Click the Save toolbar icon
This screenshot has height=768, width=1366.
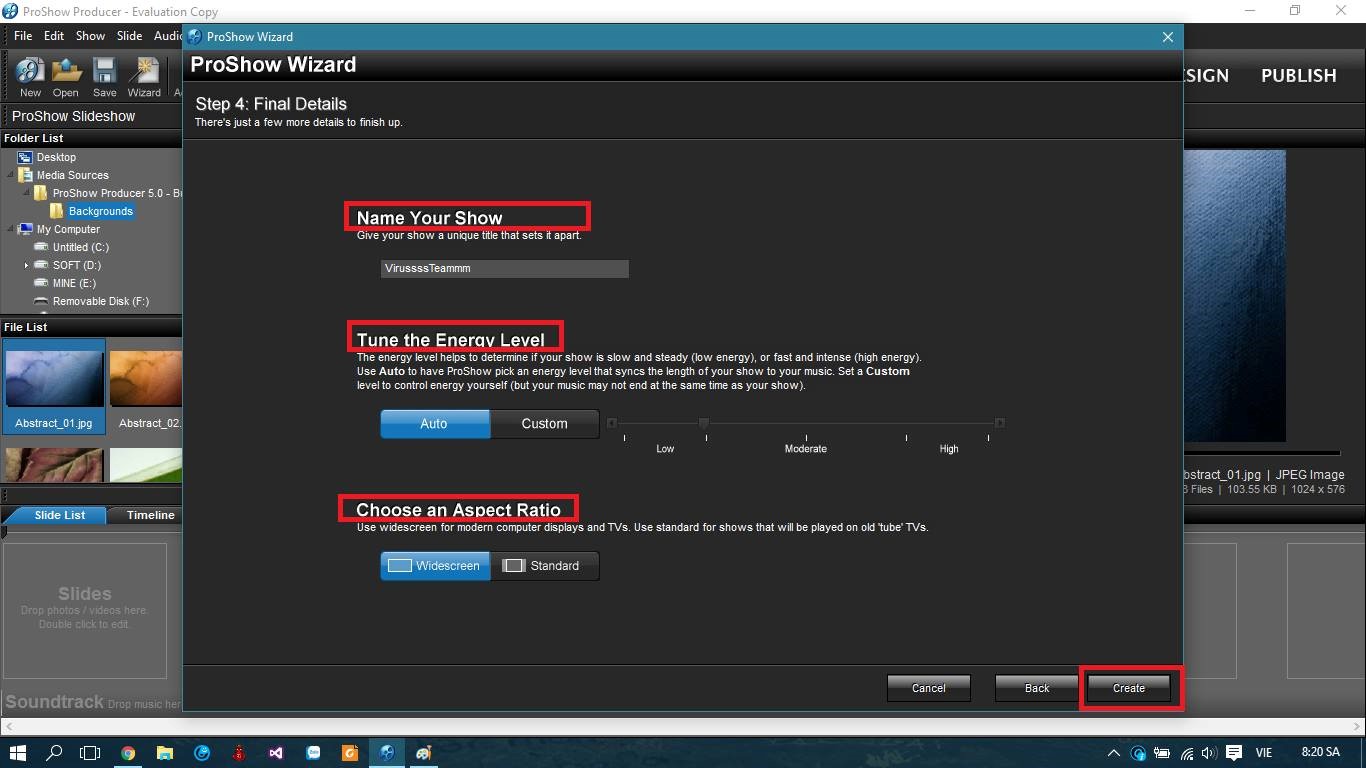(x=105, y=77)
